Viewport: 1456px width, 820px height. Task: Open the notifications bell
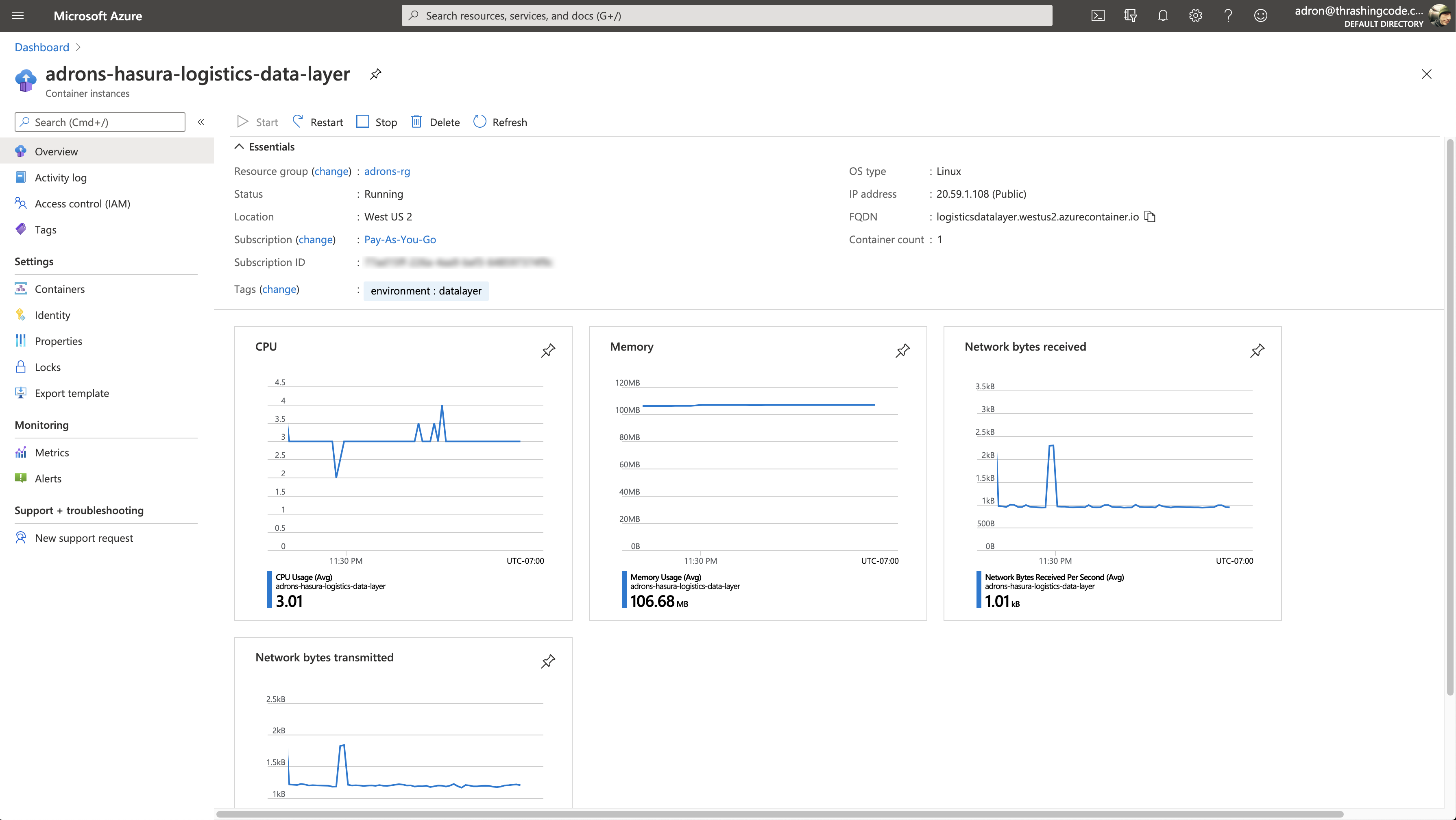tap(1163, 16)
